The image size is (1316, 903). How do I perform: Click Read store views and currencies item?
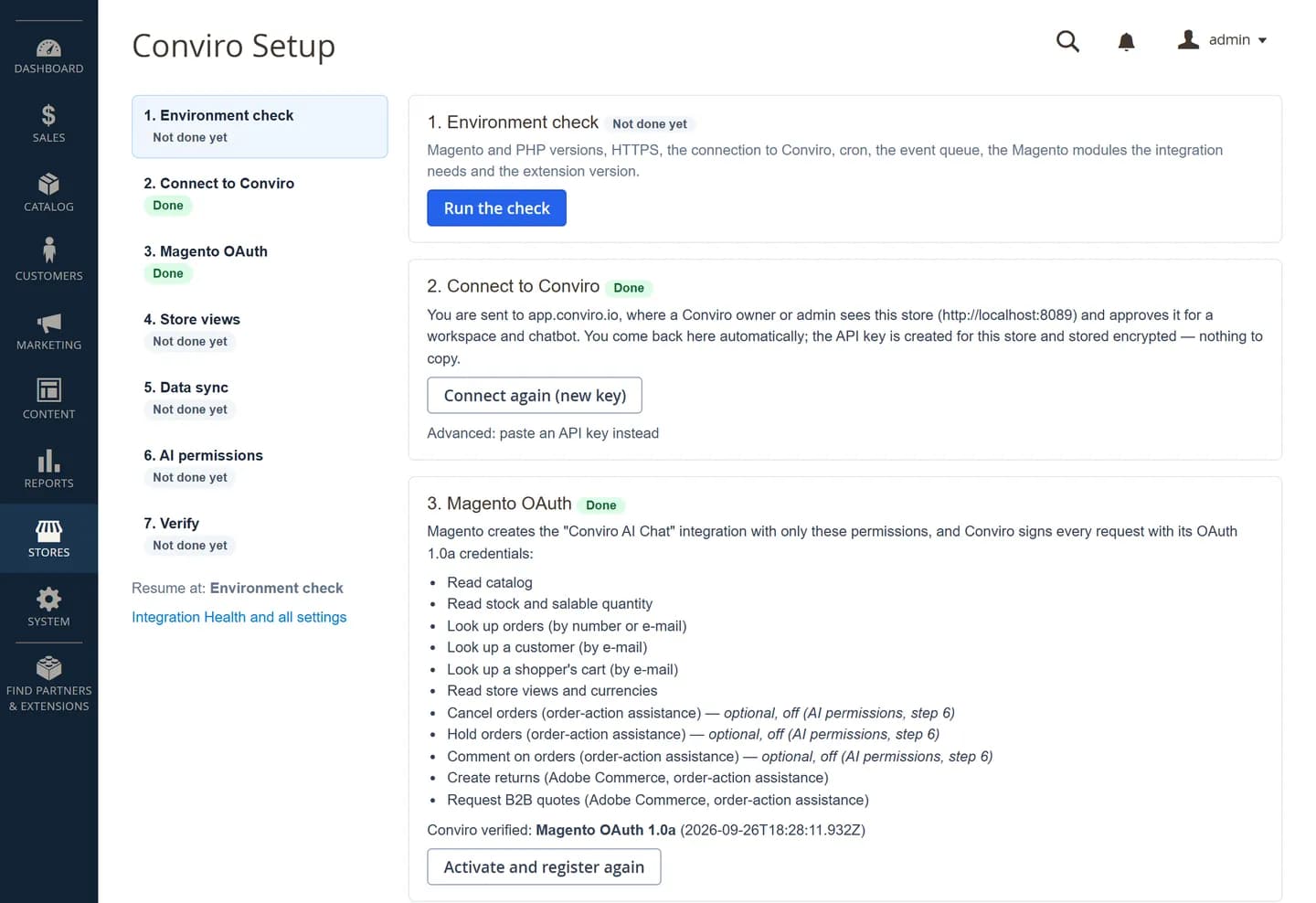[x=552, y=691]
